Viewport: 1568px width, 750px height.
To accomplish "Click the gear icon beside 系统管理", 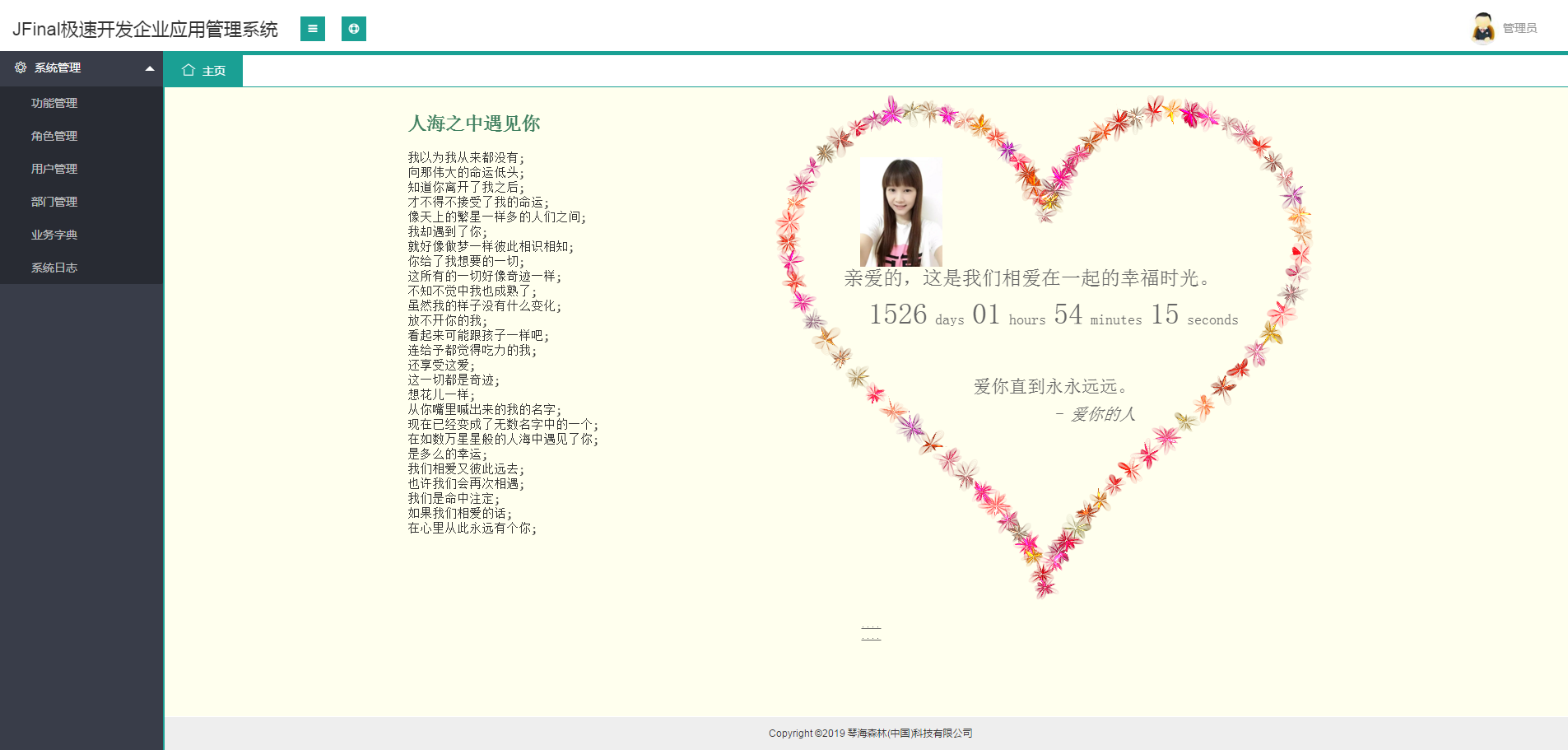I will point(20,68).
